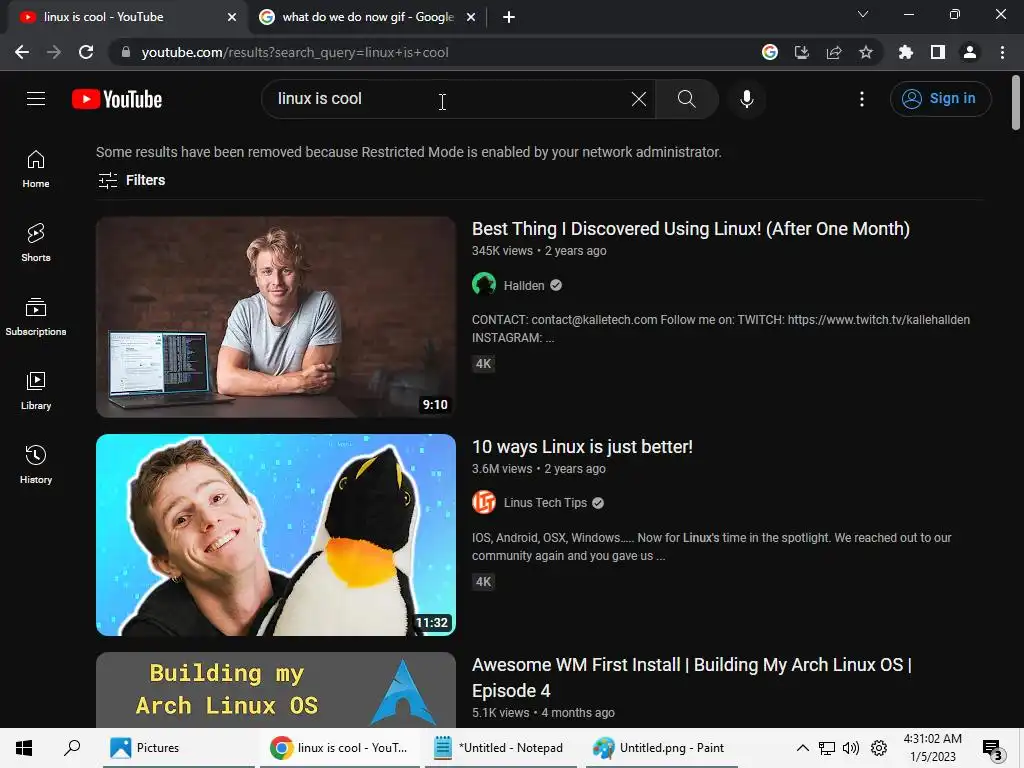The image size is (1024, 768).
Task: Switch to Pictures window in taskbar
Action: click(178, 748)
